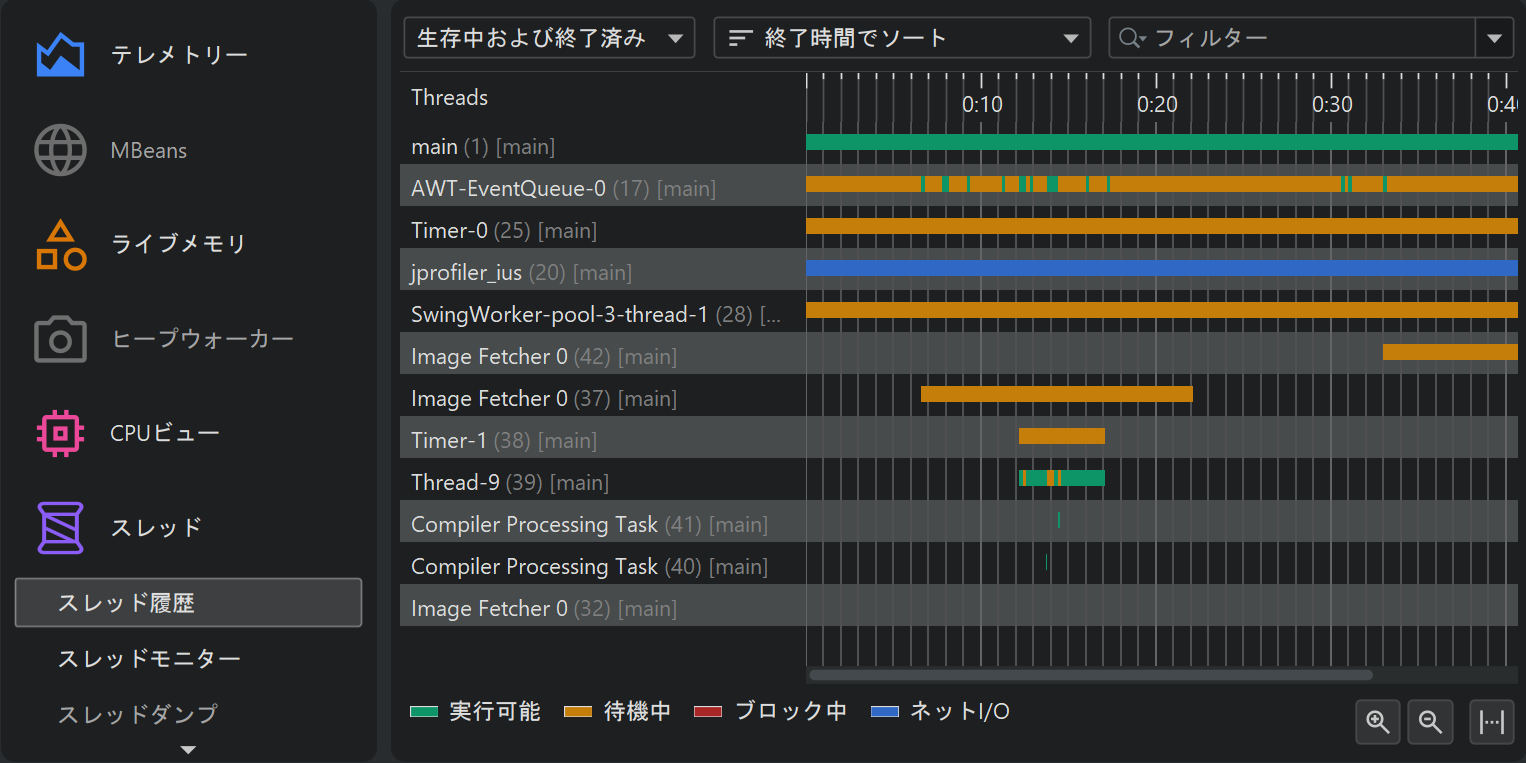Click the blue jprofiler_ius Net I/O bar
This screenshot has width=1526, height=763.
[1160, 268]
